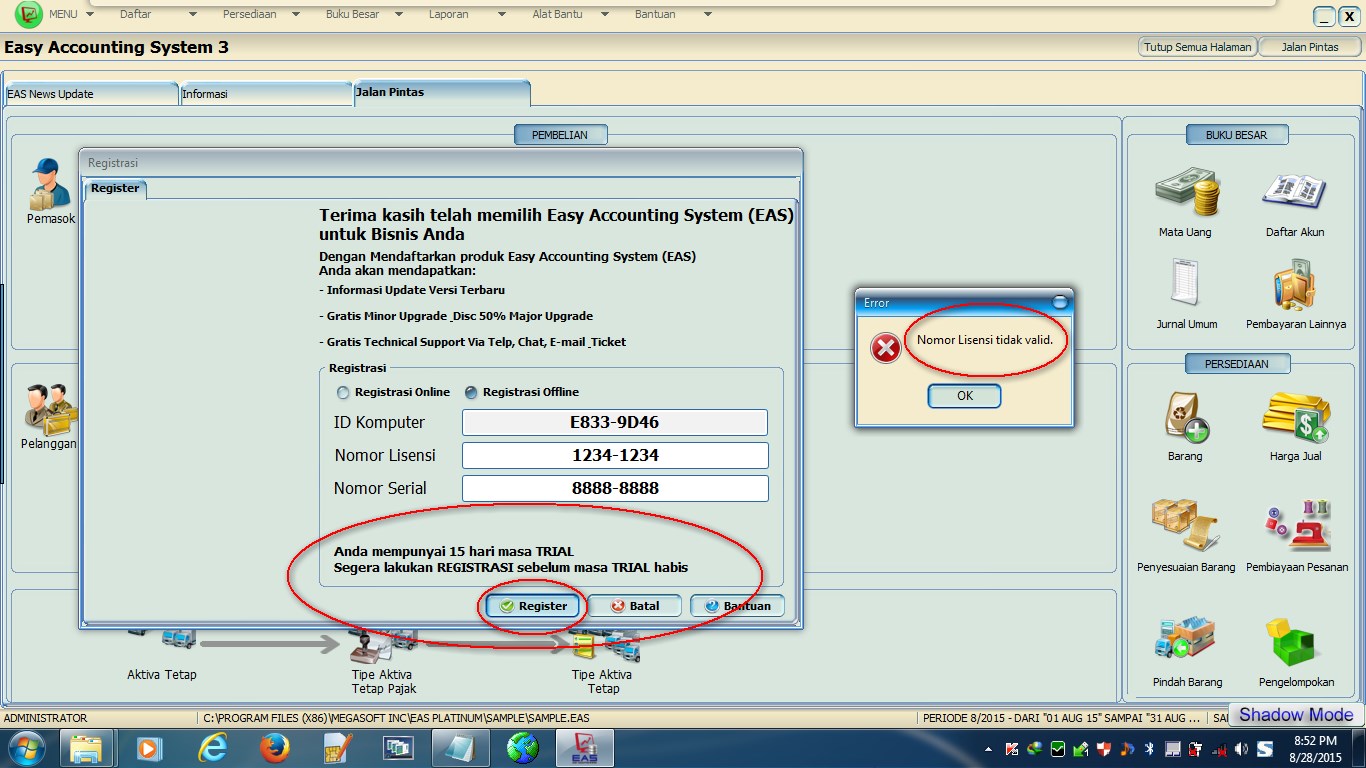1366x768 pixels.
Task: Click the BUKU BESAR section header
Action: pos(1236,135)
